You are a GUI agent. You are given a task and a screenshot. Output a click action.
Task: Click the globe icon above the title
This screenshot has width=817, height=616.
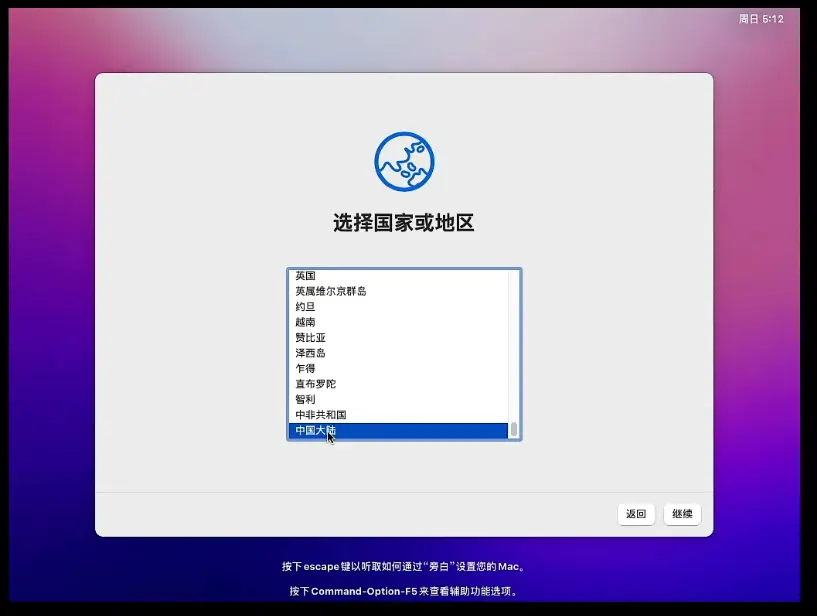(404, 162)
